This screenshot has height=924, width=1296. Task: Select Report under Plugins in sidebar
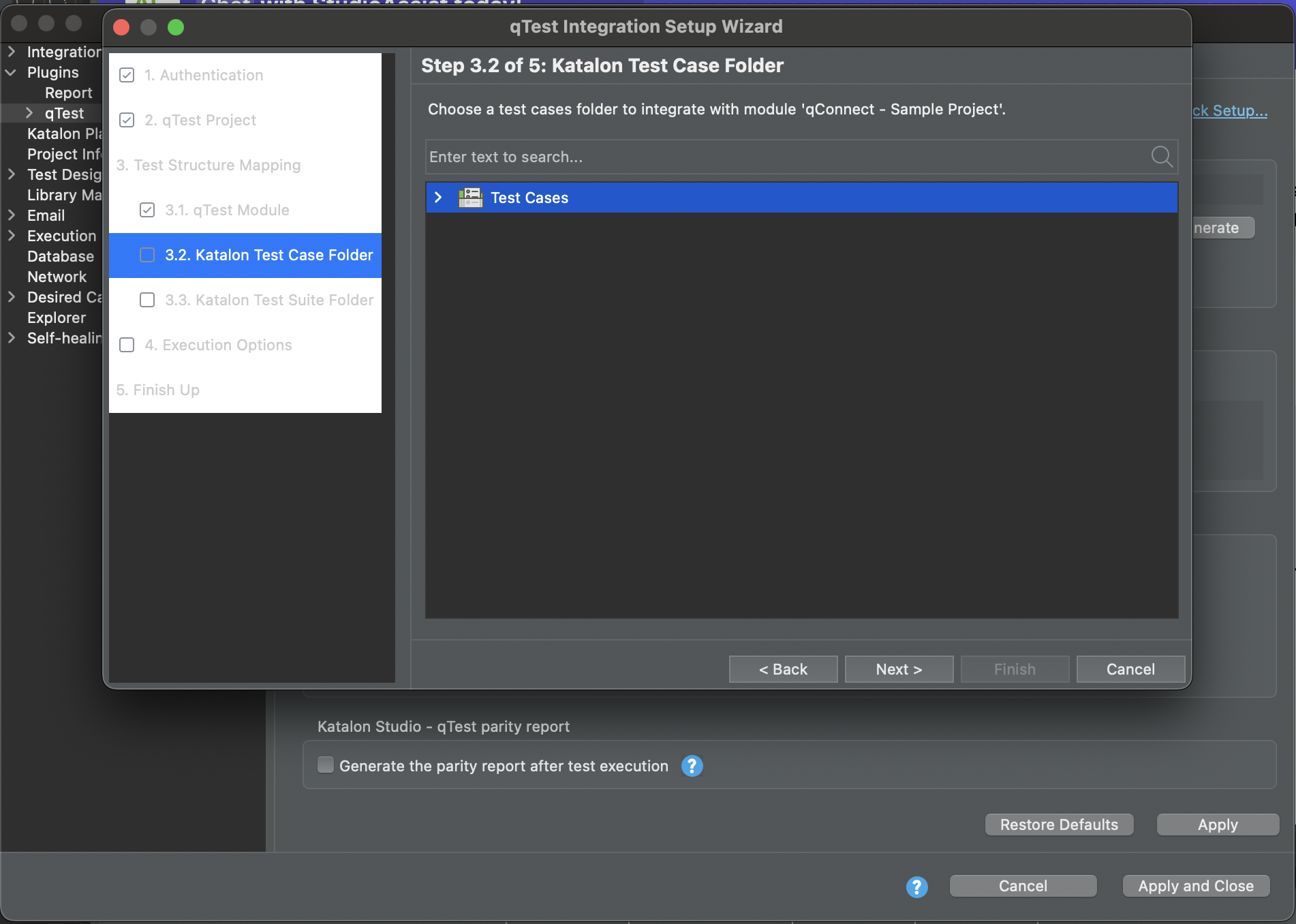[68, 93]
